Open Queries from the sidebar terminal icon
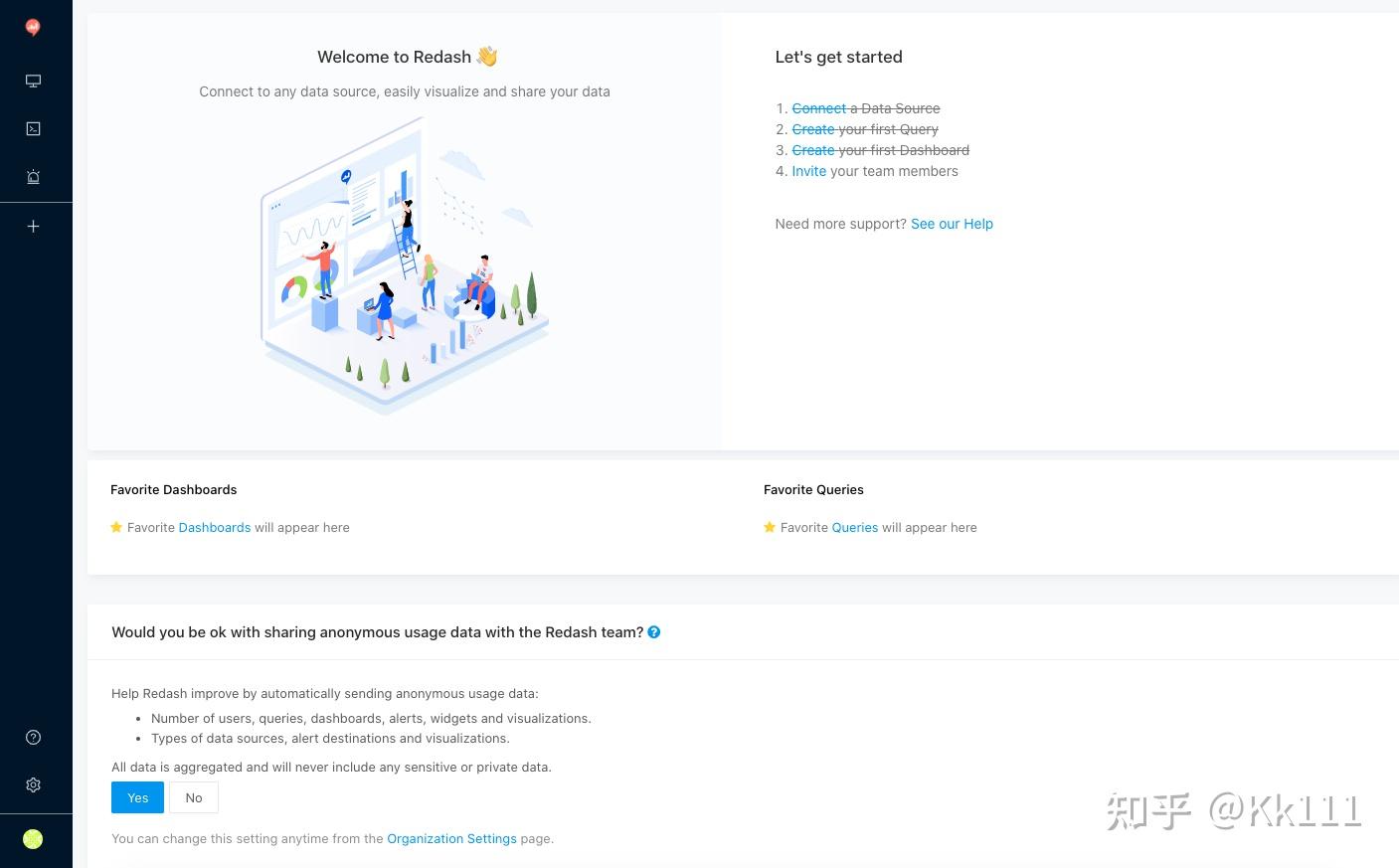The width and height of the screenshot is (1399, 868). click(33, 128)
